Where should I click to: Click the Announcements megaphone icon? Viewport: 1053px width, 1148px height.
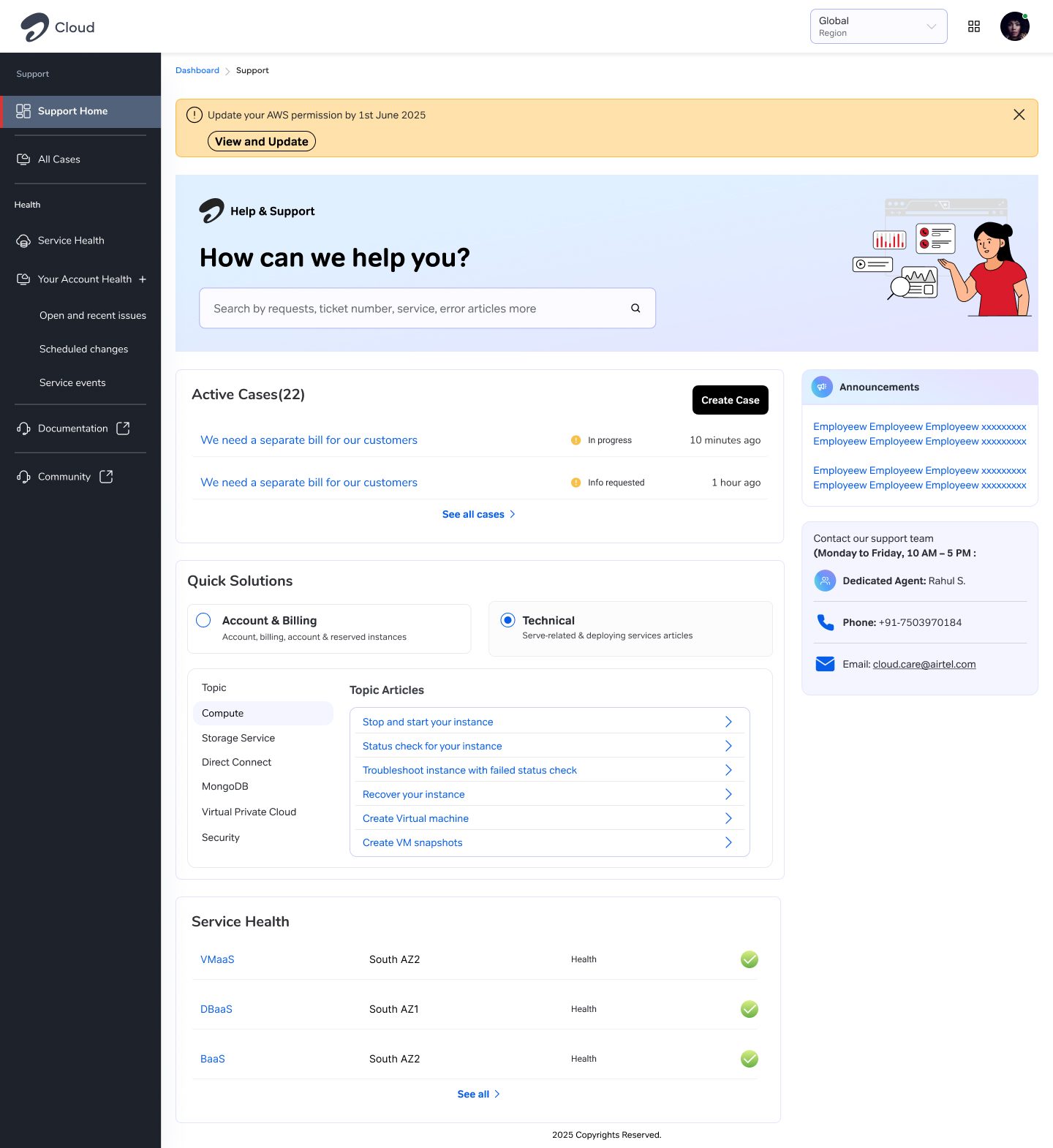click(x=822, y=387)
